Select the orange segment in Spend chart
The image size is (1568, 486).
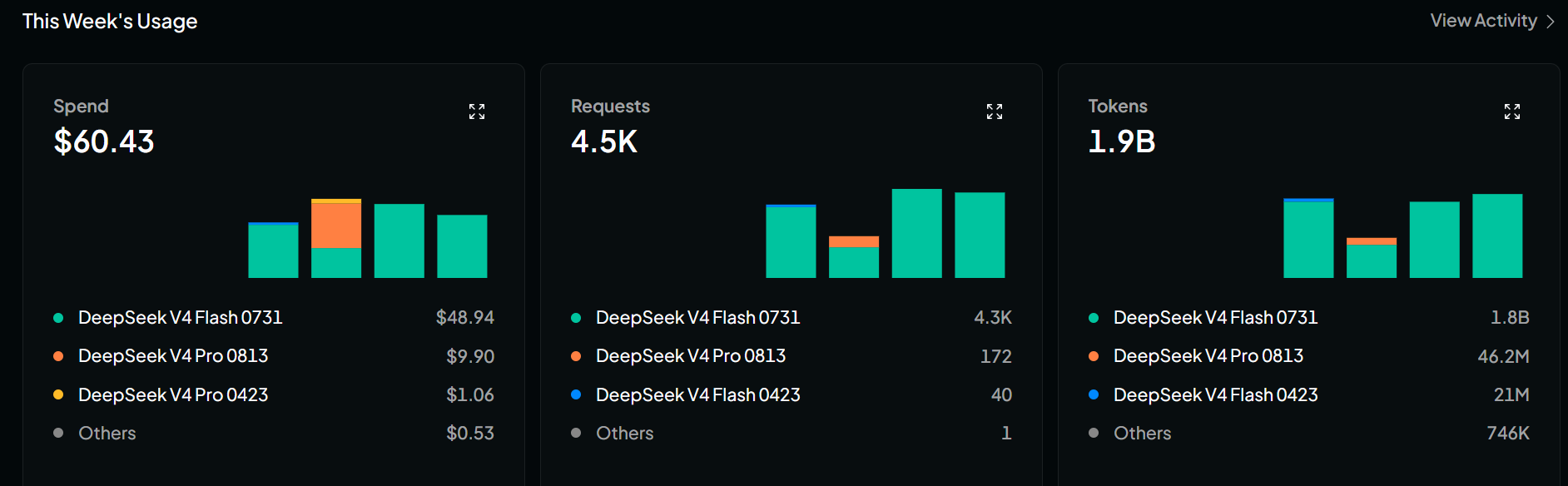coord(336,226)
